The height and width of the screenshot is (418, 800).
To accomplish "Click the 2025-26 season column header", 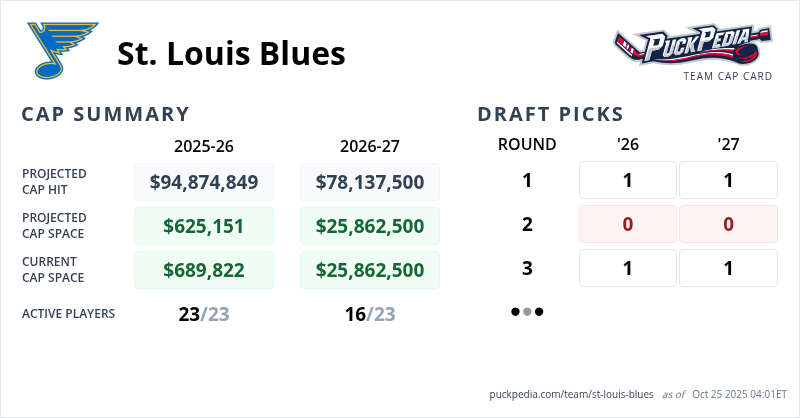I will coord(204,146).
